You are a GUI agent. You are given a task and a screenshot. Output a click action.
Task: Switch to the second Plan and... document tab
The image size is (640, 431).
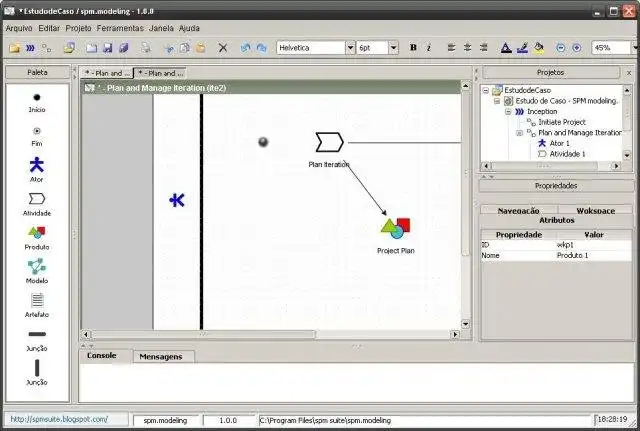pyautogui.click(x=160, y=73)
